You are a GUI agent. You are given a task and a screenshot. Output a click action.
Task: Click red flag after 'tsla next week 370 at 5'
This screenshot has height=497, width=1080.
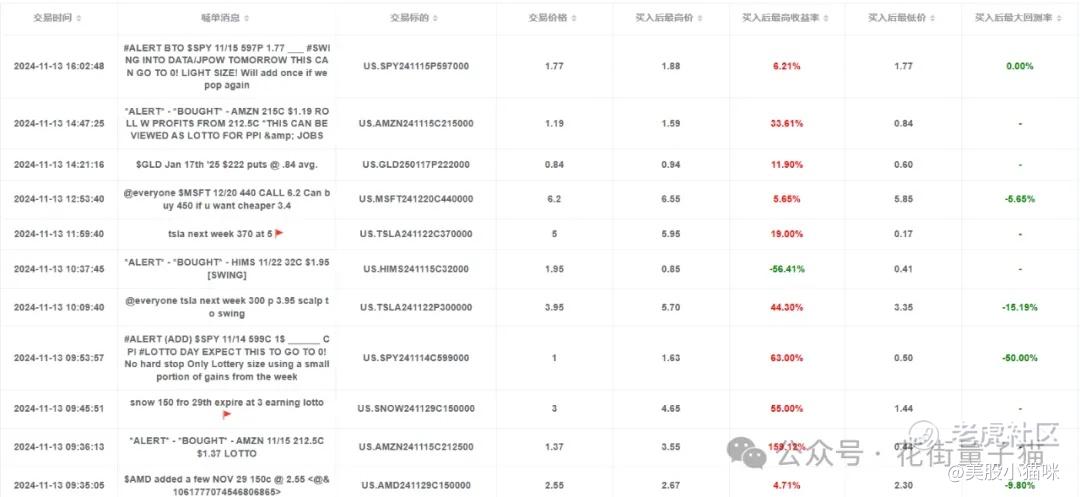(x=279, y=233)
